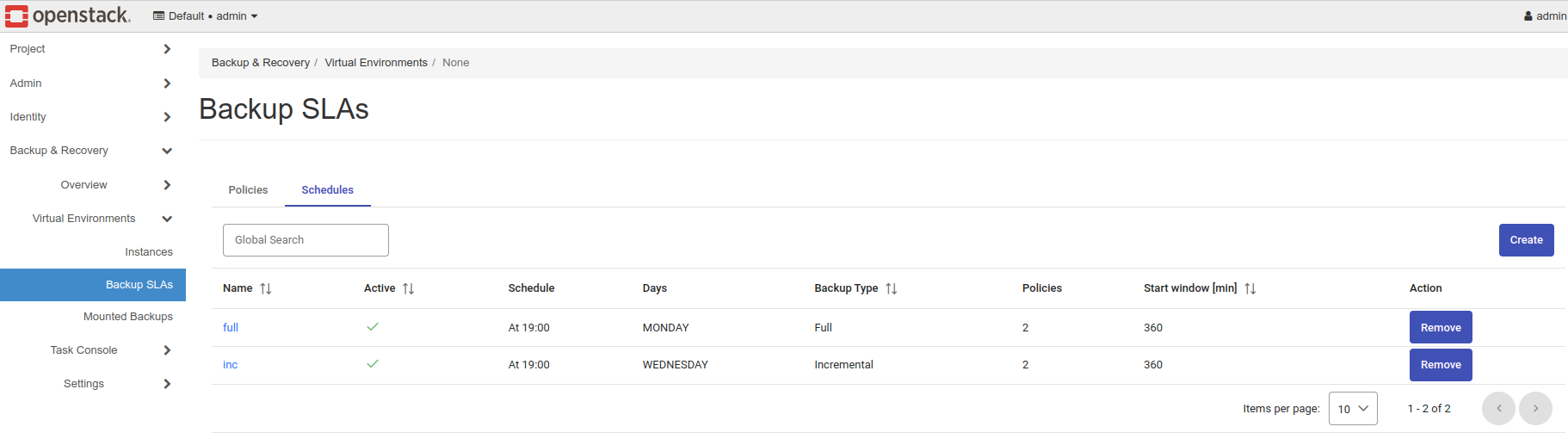1568x439 pixels.
Task: Open Mounted Backups in sidebar
Action: click(x=127, y=317)
